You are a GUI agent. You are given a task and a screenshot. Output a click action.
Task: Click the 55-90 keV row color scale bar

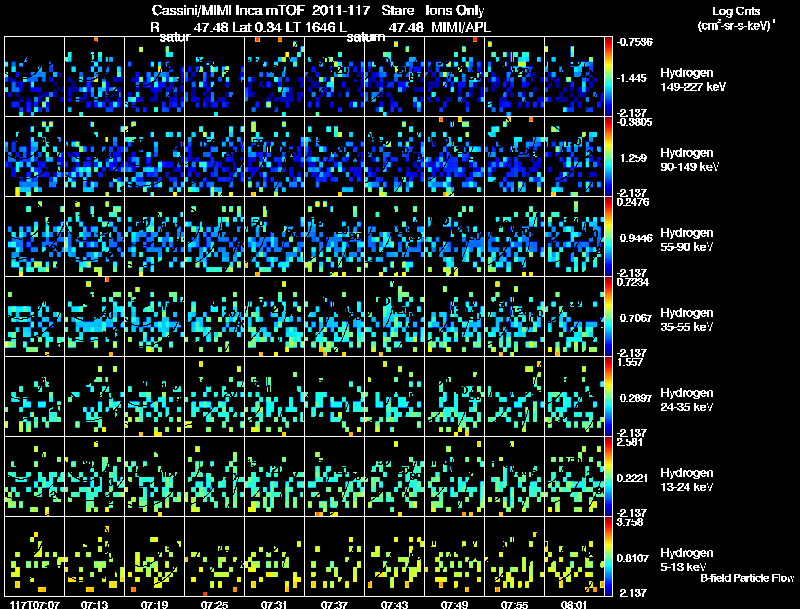pyautogui.click(x=608, y=237)
